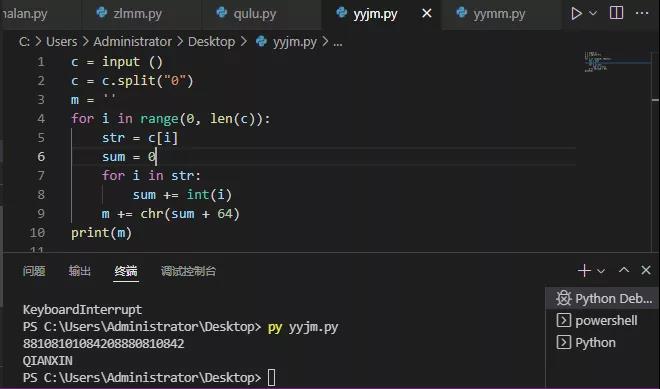
Task: Click line number 1 in gutter
Action: click(x=41, y=62)
